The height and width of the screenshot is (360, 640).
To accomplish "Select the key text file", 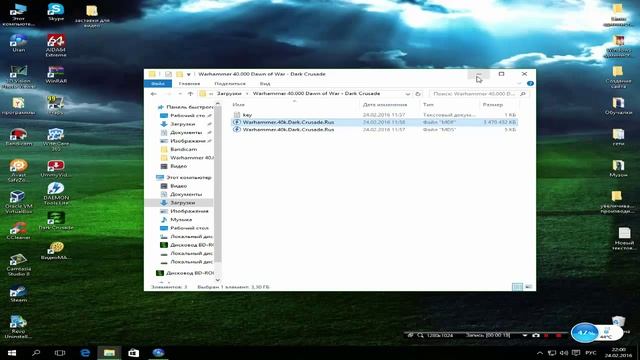I will [x=374, y=115].
